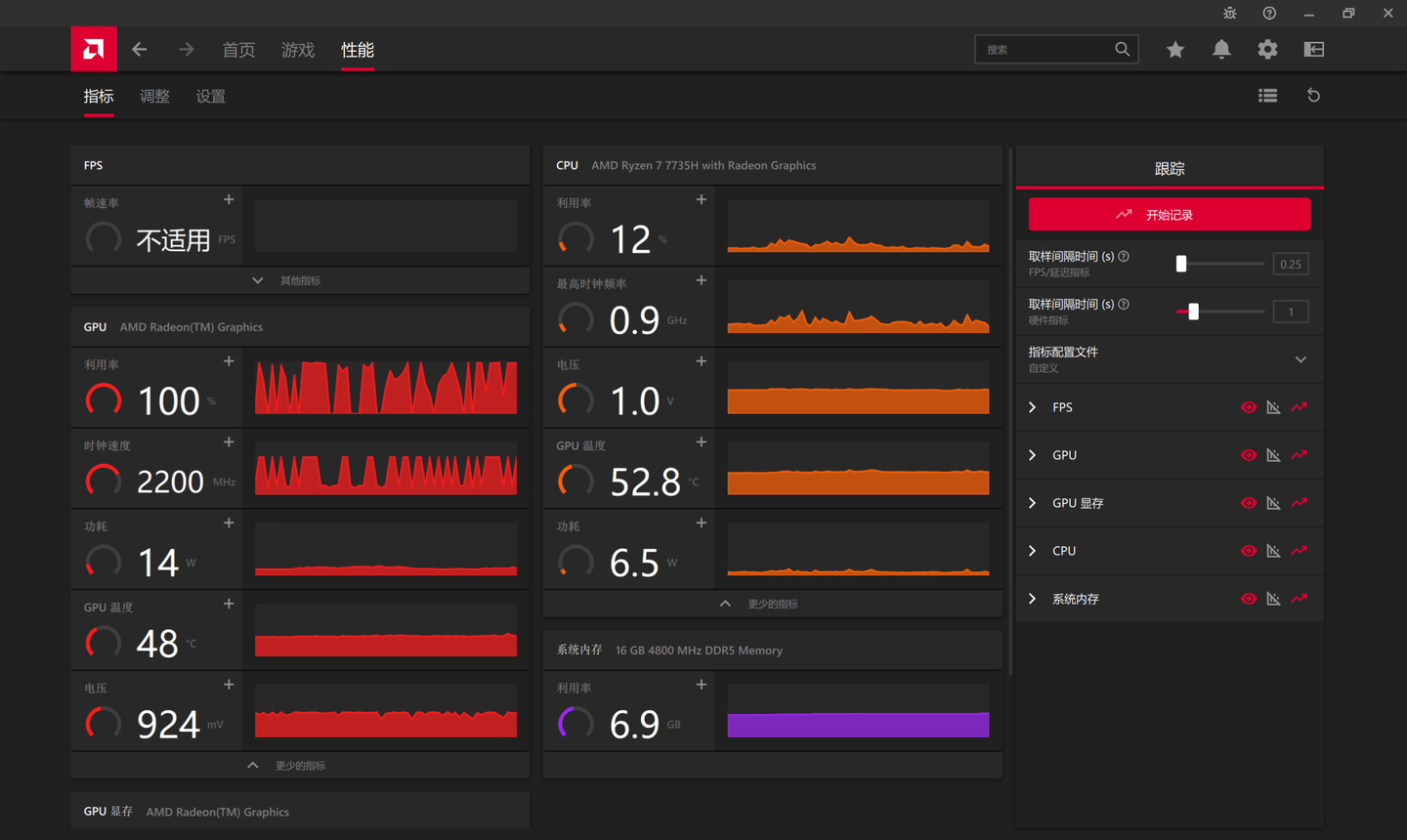Add system memory 6.9 GB plus
This screenshot has width=1407, height=840.
tap(701, 685)
